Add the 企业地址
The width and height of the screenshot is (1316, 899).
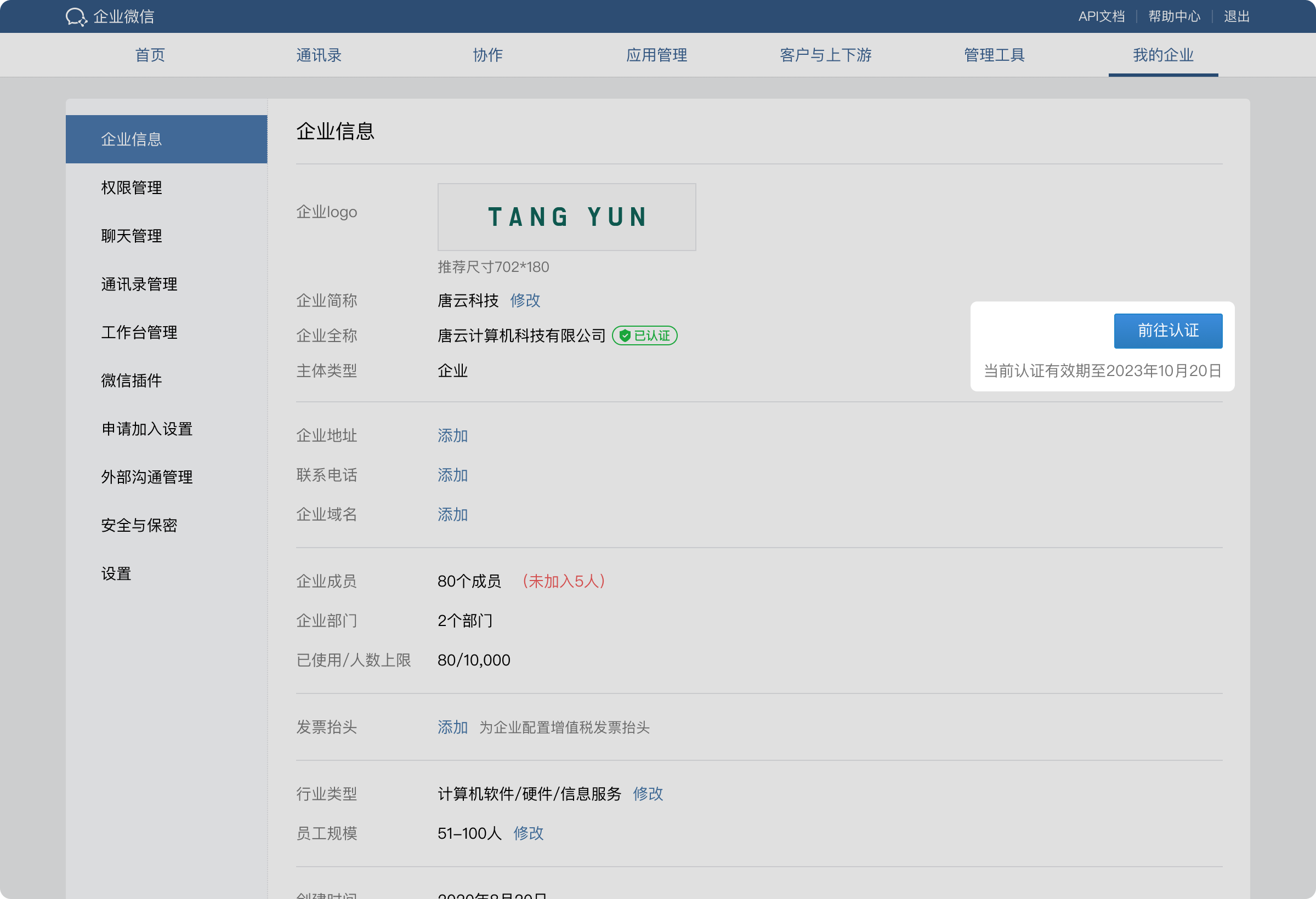pos(452,435)
